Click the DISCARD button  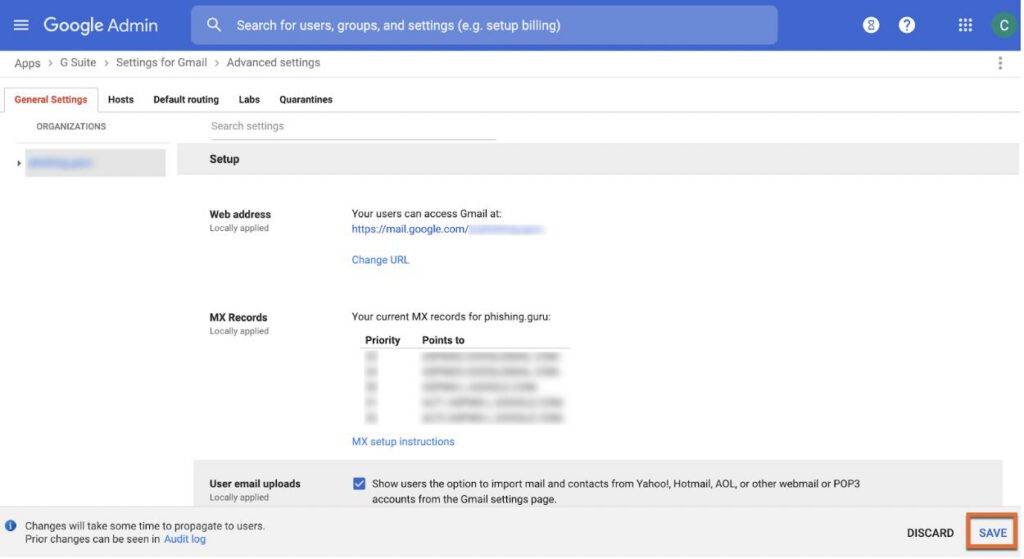coord(930,533)
